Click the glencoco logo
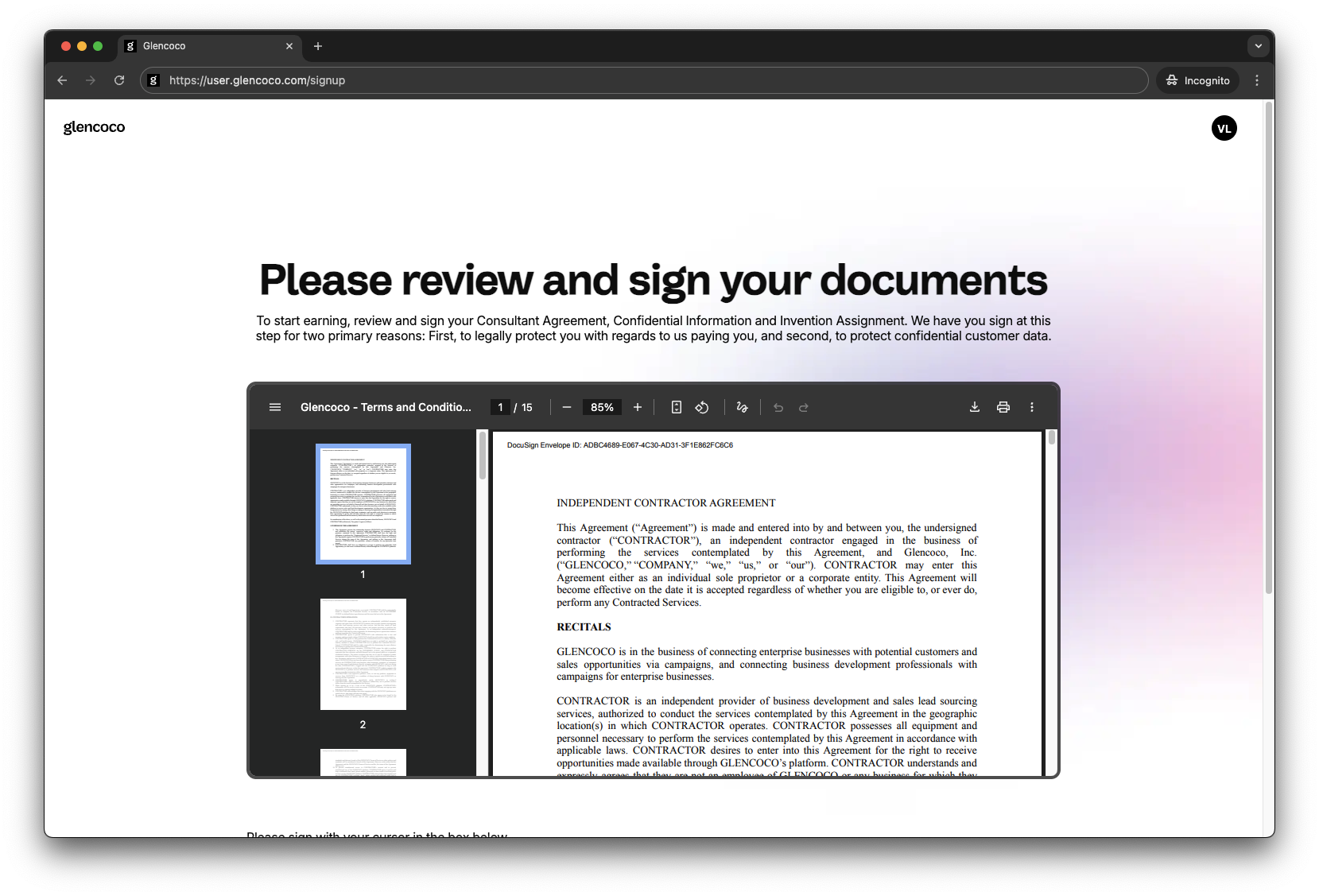Viewport: 1319px width, 896px height. pos(94,127)
